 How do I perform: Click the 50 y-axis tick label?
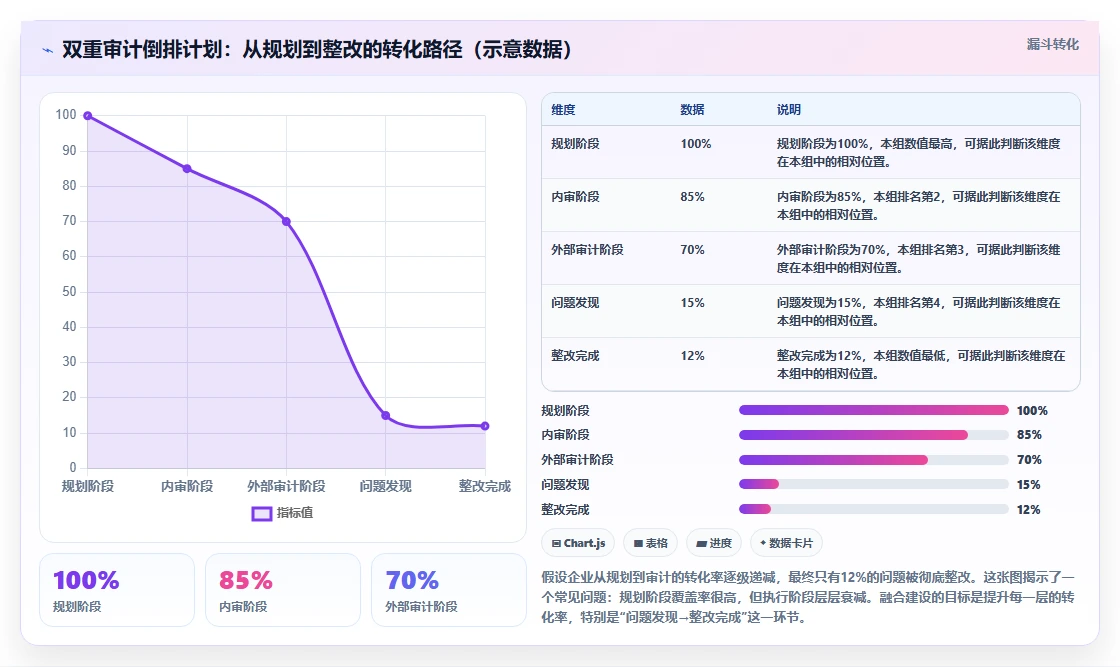[69, 291]
